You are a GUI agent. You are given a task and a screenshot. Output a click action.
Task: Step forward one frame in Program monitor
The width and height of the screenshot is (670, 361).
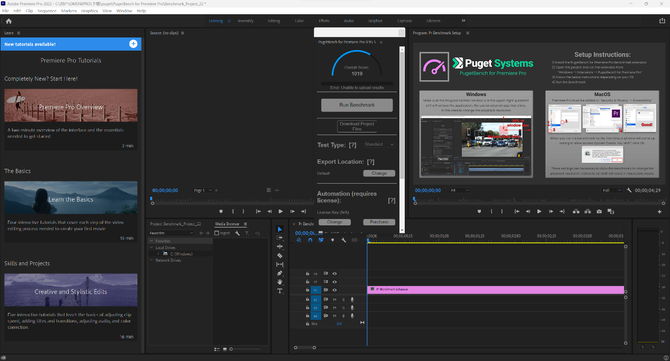click(x=551, y=211)
